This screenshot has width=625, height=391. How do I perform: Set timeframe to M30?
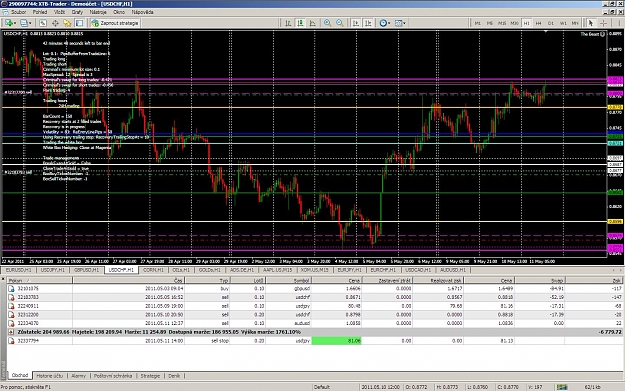[x=514, y=23]
